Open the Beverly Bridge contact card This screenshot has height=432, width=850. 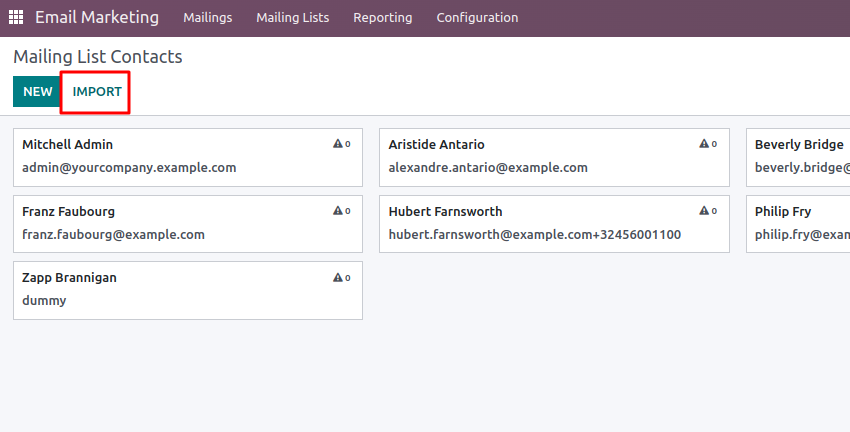pyautogui.click(x=798, y=157)
